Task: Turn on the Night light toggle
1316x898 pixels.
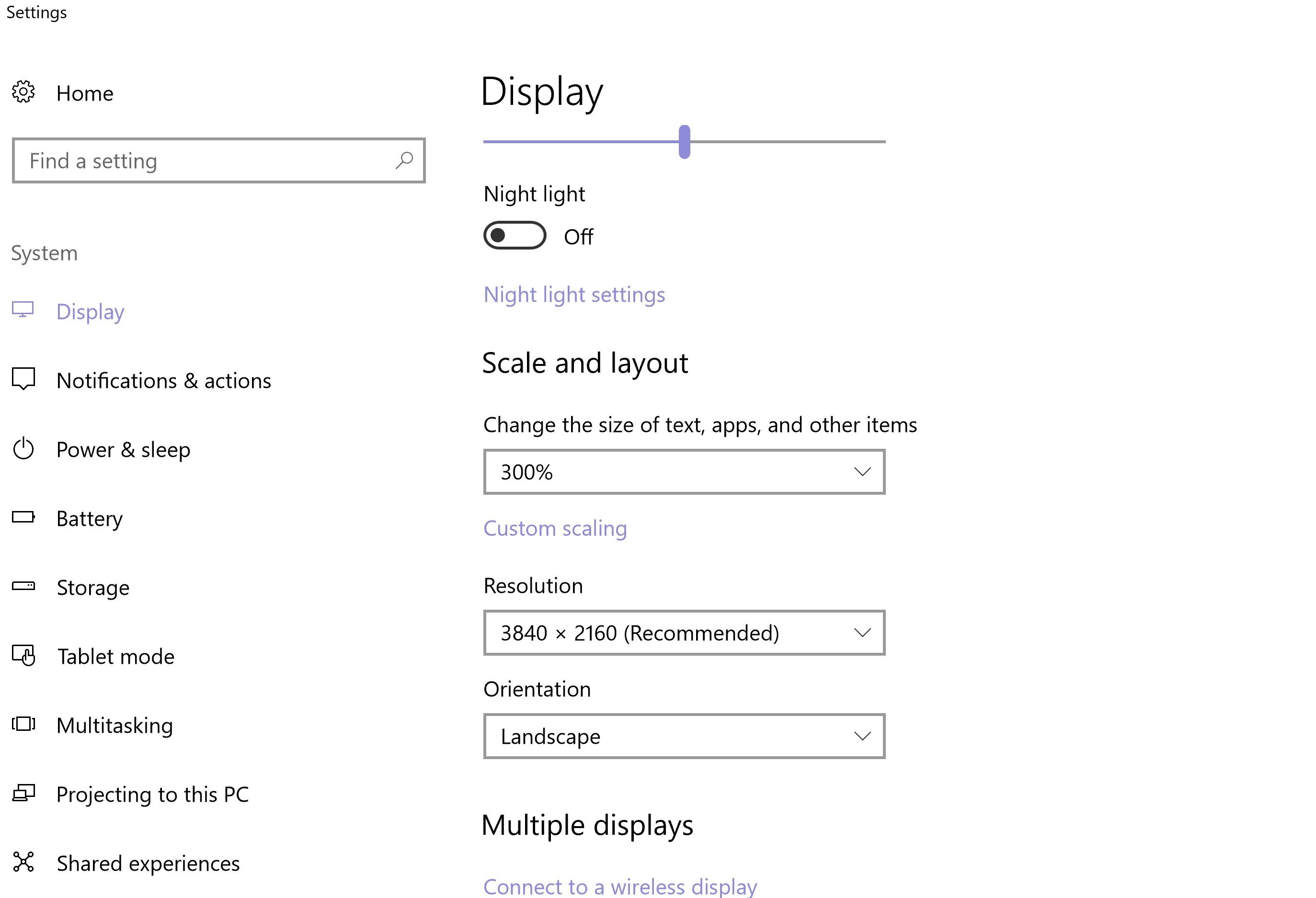Action: (x=514, y=236)
